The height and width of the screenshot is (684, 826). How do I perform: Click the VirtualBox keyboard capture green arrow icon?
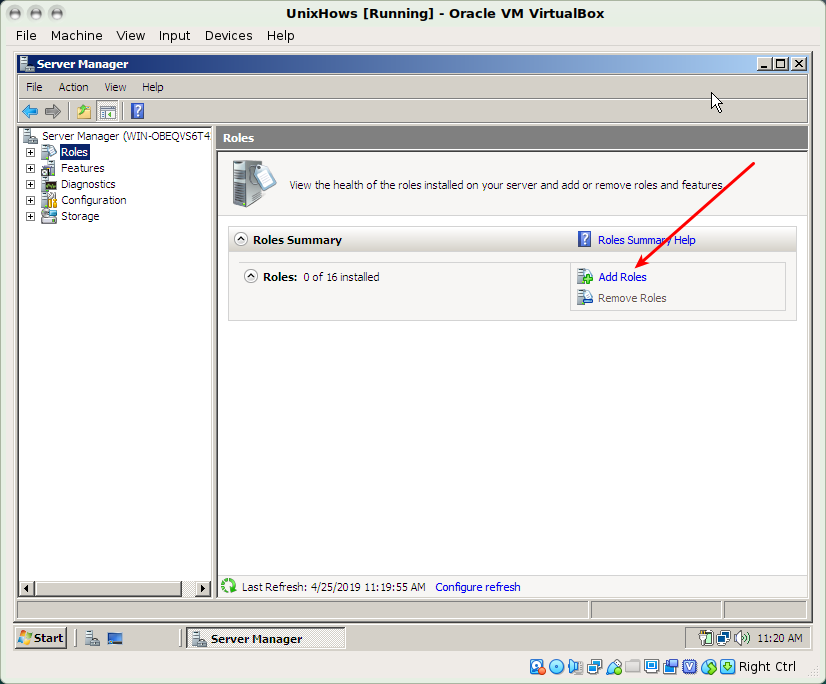click(727, 667)
